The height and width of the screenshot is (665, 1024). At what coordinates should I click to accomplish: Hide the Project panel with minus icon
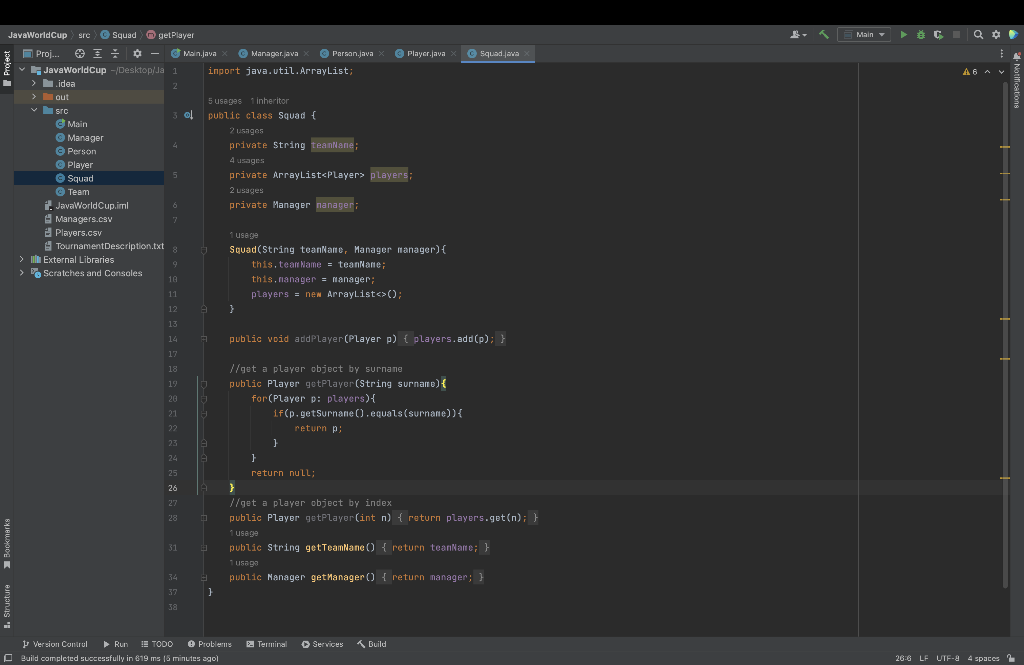[155, 54]
